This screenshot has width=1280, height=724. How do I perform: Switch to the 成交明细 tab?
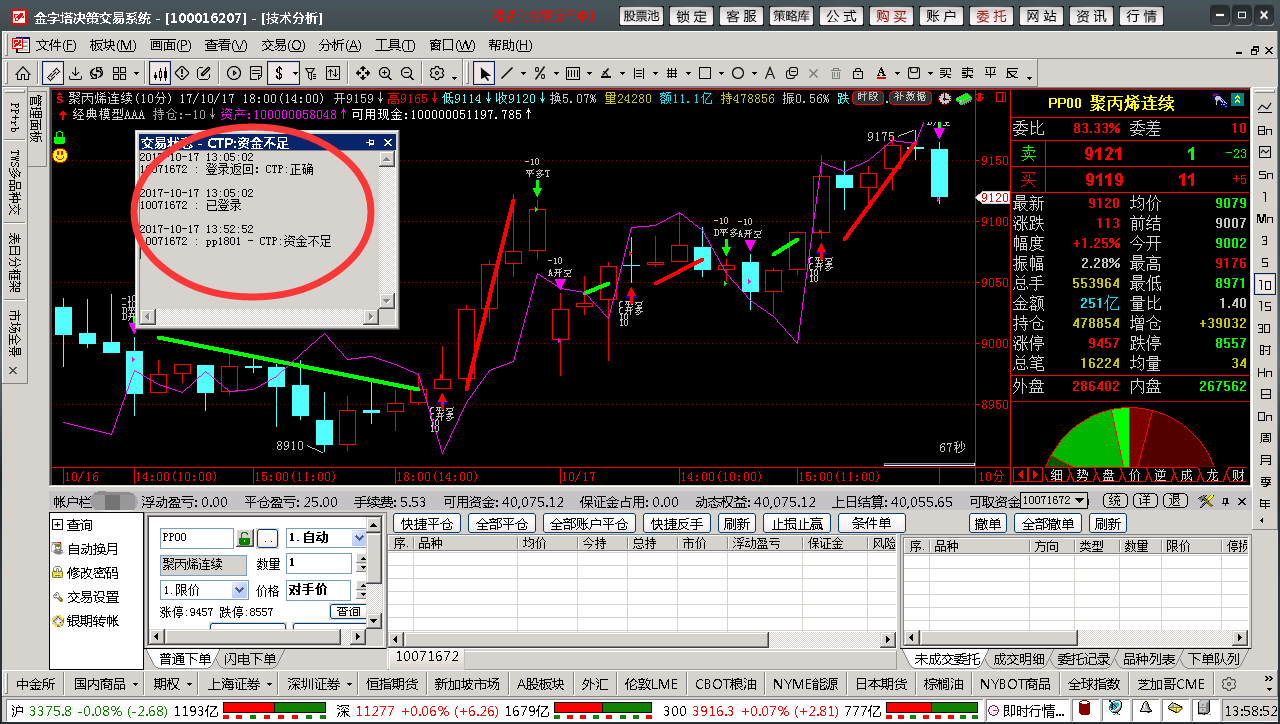coord(1018,659)
